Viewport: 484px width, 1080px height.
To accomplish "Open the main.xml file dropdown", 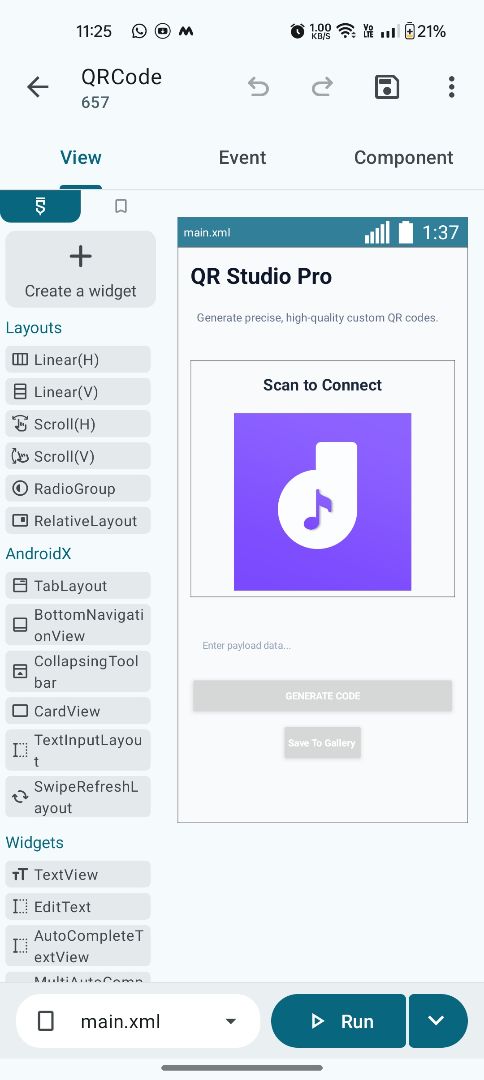I will 138,1021.
